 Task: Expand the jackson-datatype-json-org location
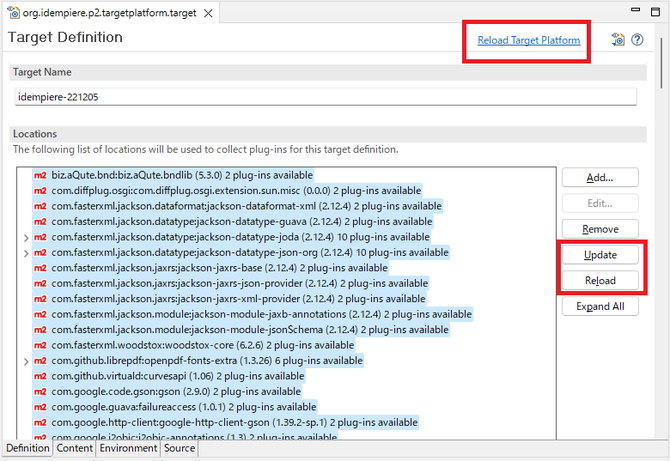tap(26, 253)
